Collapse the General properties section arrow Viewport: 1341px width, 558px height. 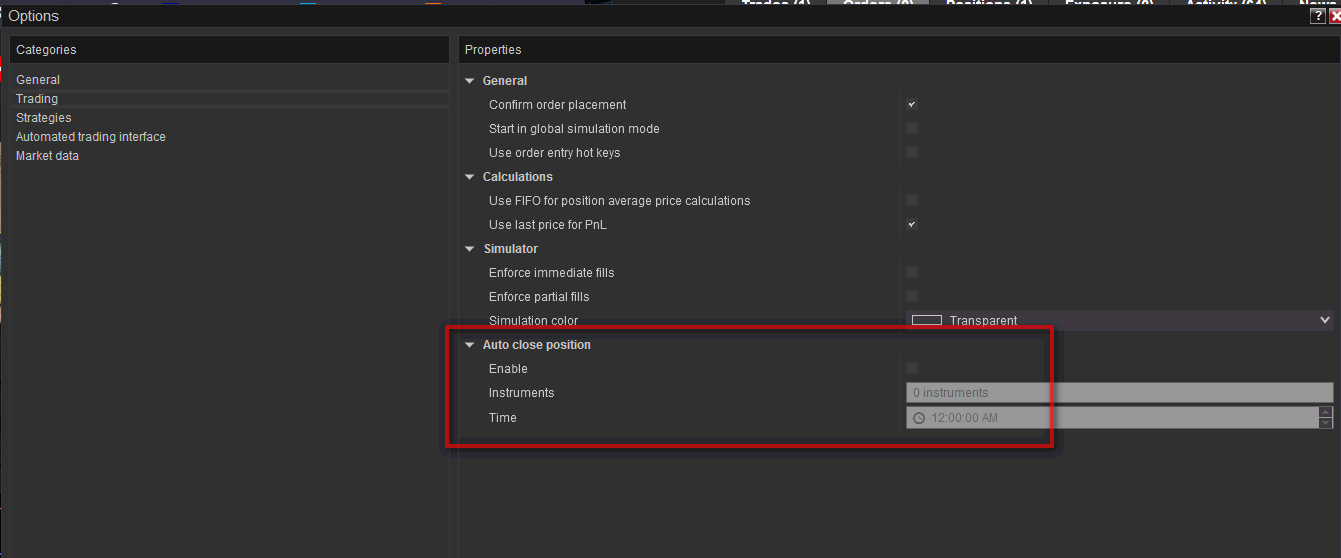pyautogui.click(x=470, y=81)
